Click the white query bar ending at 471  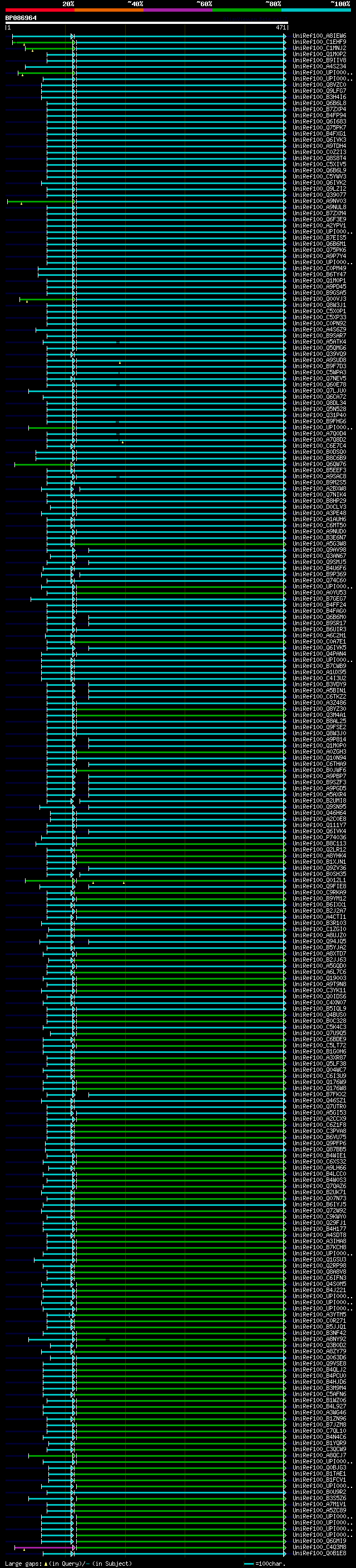[147, 23]
